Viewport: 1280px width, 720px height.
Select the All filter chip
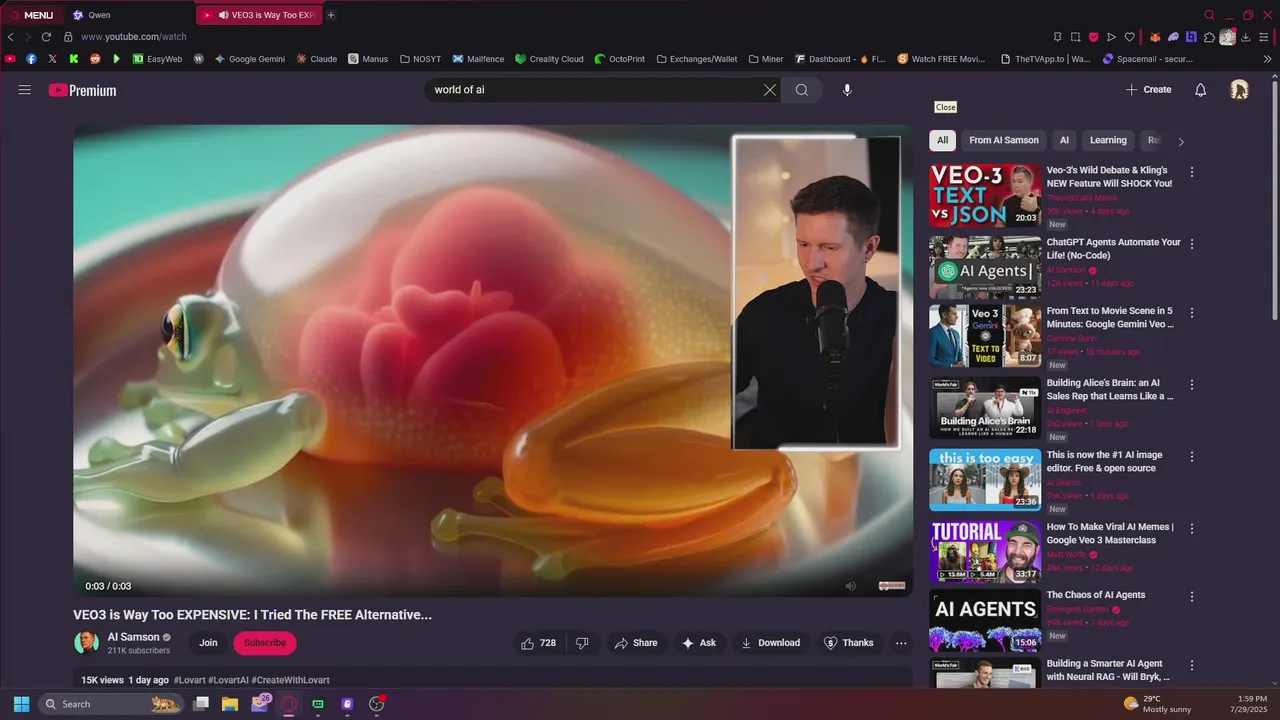tap(942, 141)
